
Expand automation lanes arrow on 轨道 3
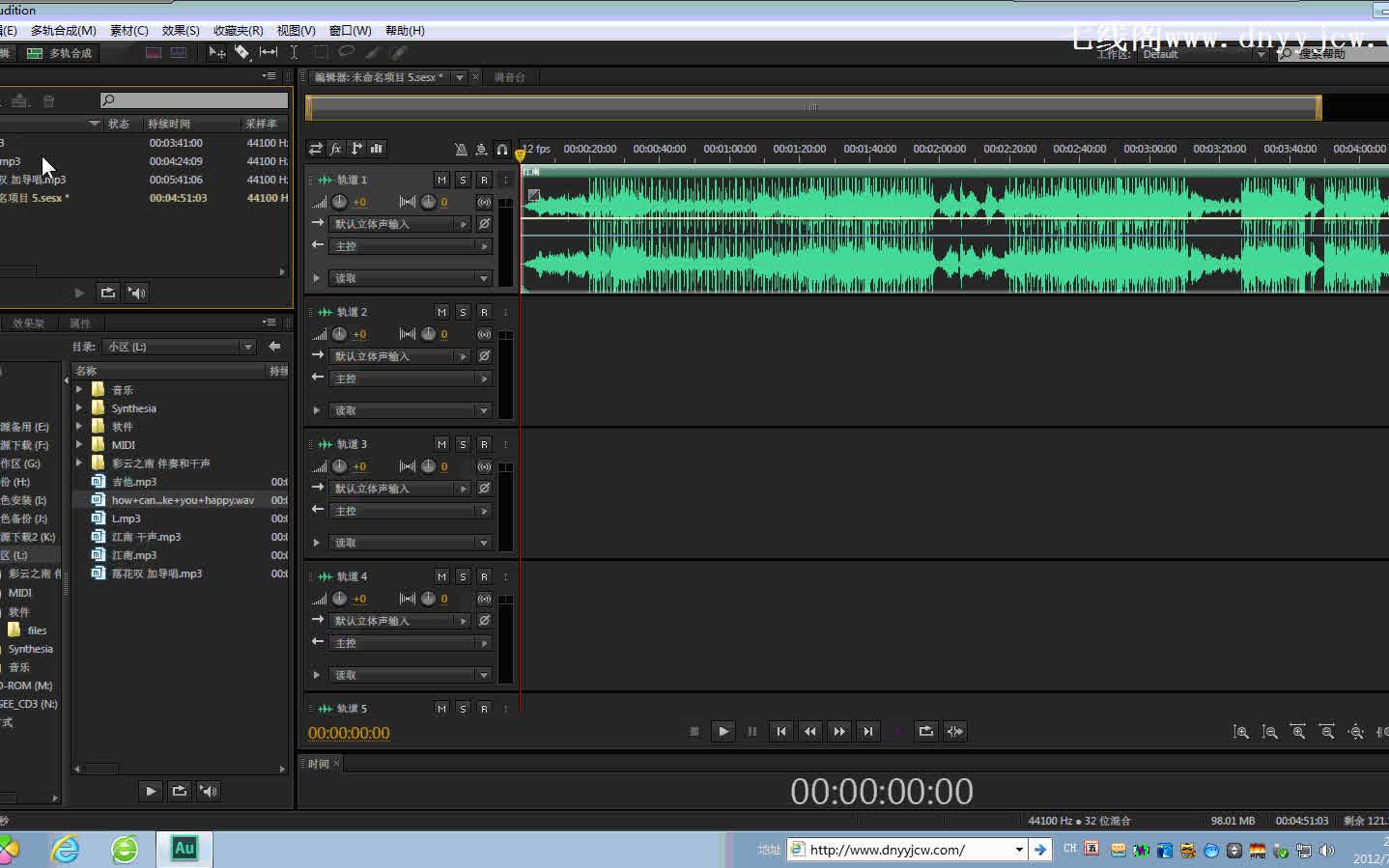(316, 543)
